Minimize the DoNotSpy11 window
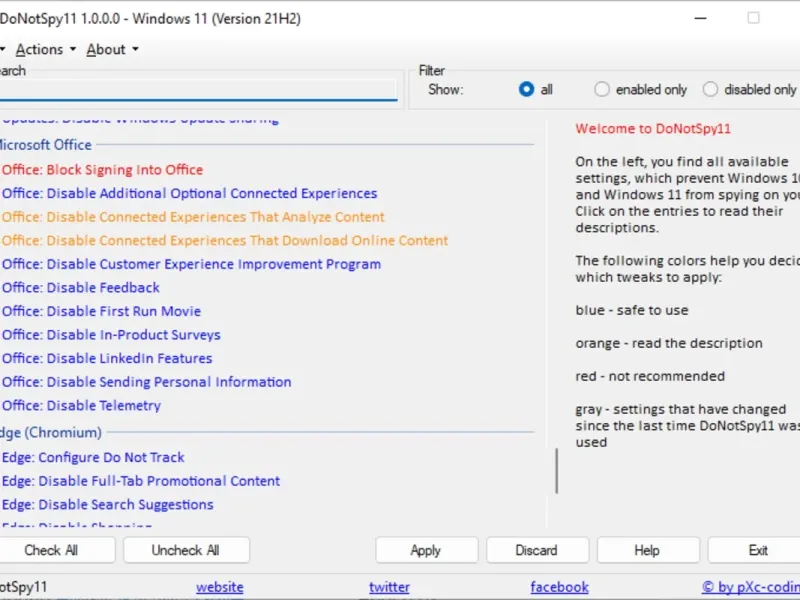 pyautogui.click(x=701, y=18)
